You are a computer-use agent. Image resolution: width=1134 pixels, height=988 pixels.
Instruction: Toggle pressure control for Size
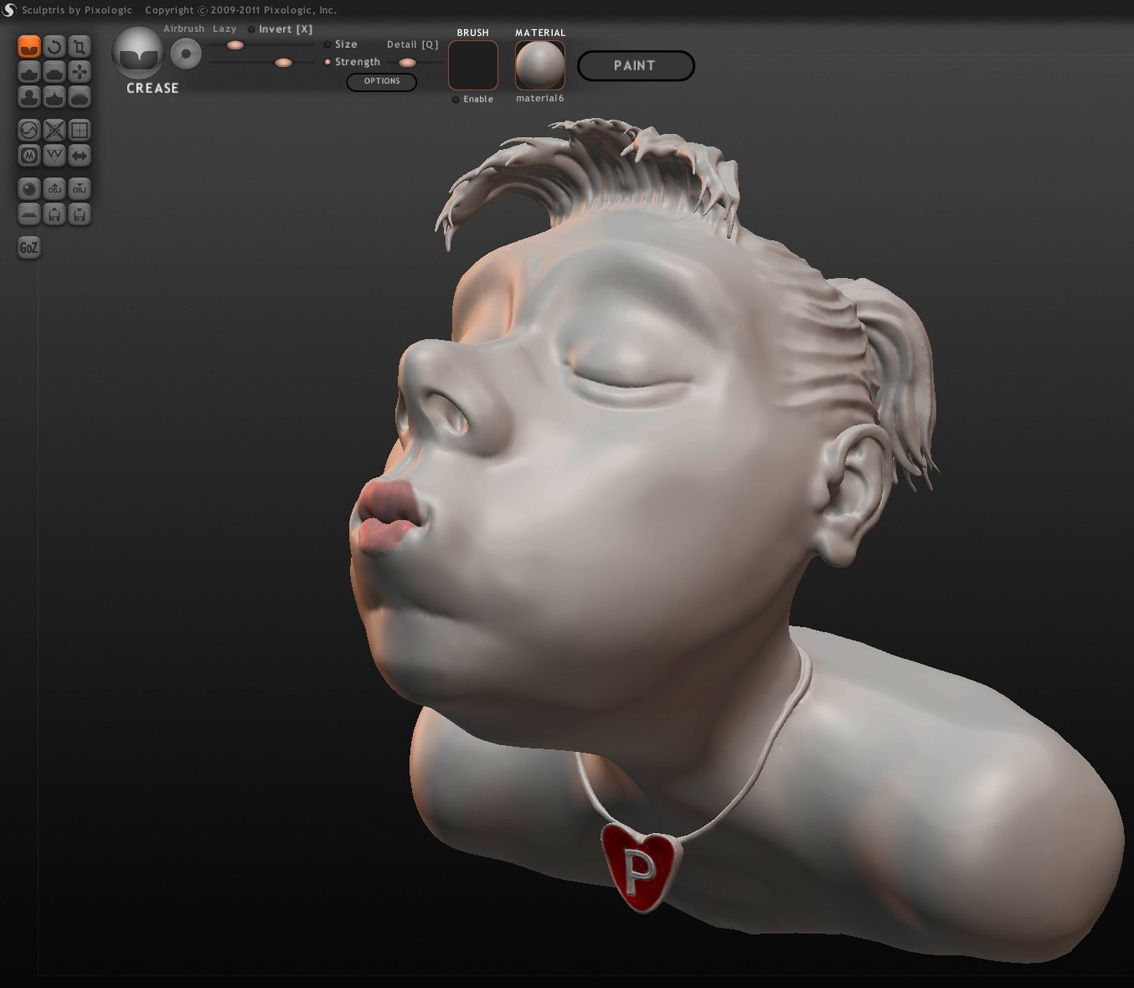coord(328,44)
